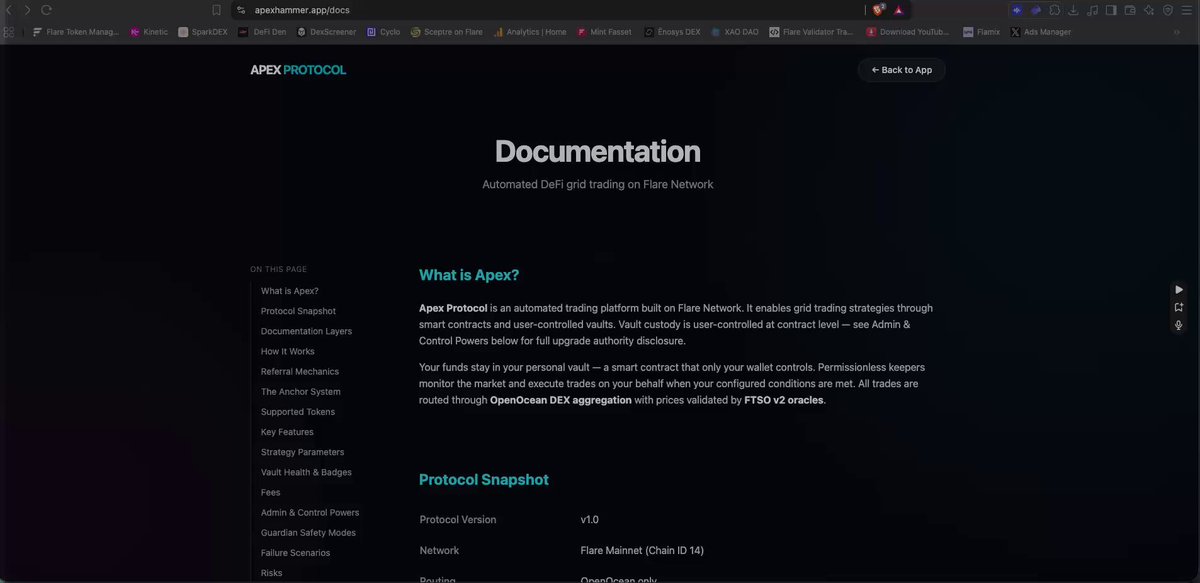This screenshot has height=583, width=1200.
Task: Jump to Vault Health & Badges section
Action: pyautogui.click(x=306, y=472)
